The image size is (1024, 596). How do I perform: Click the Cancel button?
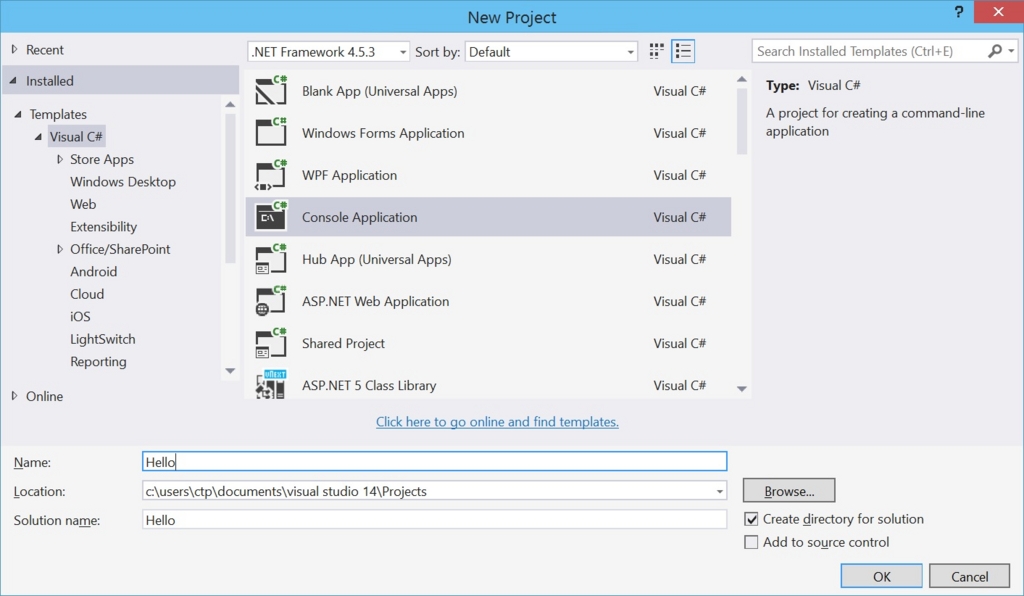969,576
